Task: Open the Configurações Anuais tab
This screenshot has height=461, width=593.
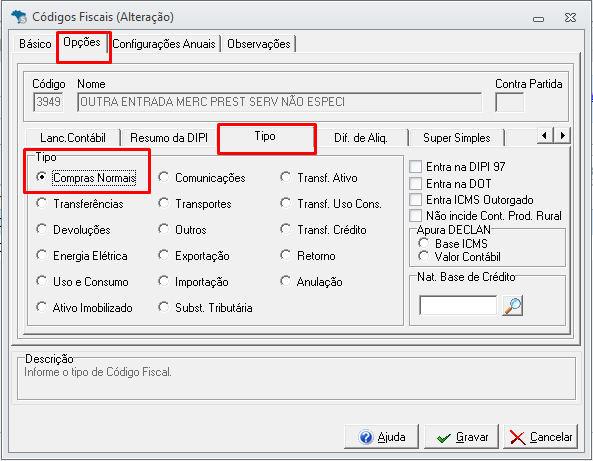Action: tap(164, 44)
